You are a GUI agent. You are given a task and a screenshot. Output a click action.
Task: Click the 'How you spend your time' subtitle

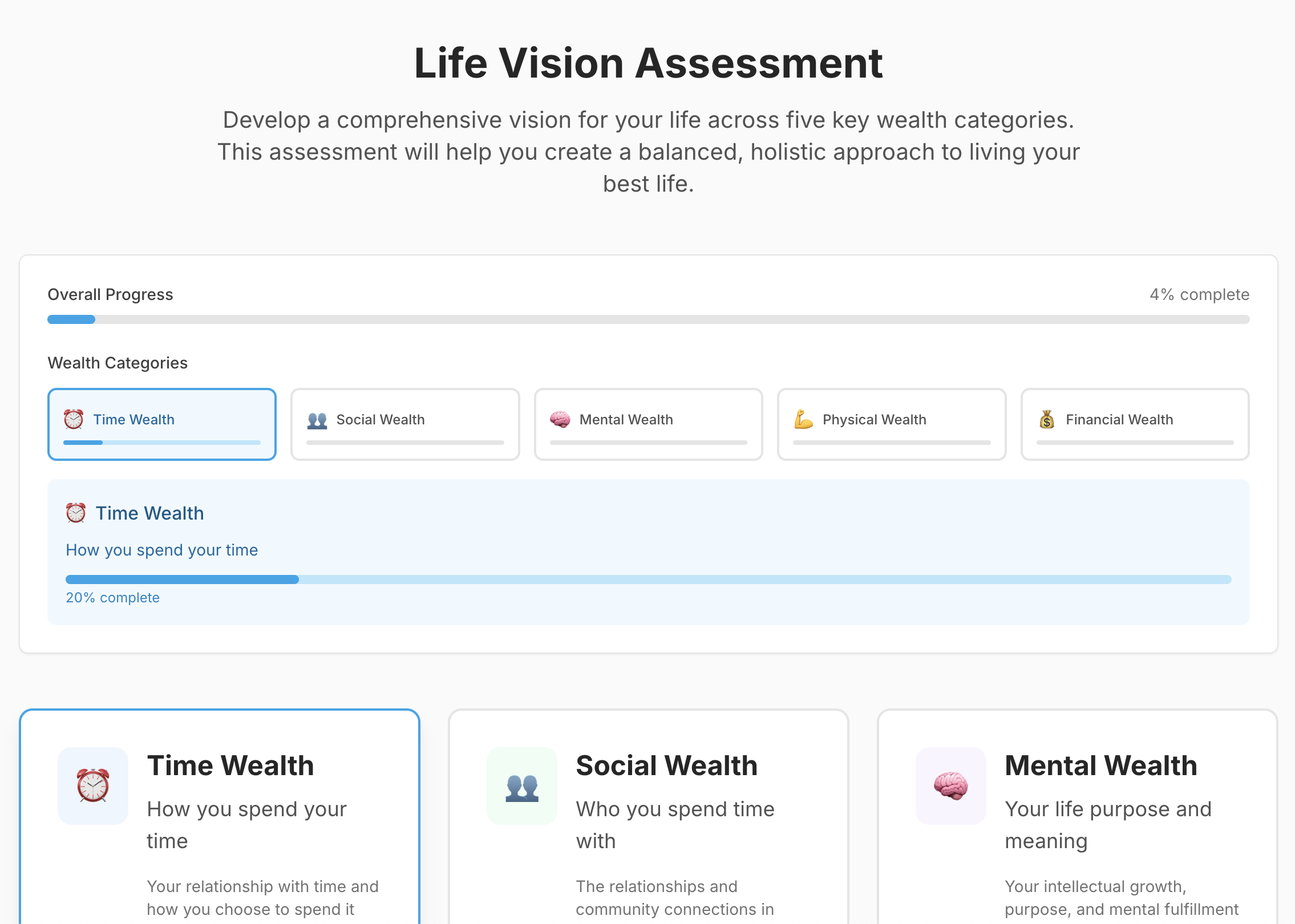(161, 550)
